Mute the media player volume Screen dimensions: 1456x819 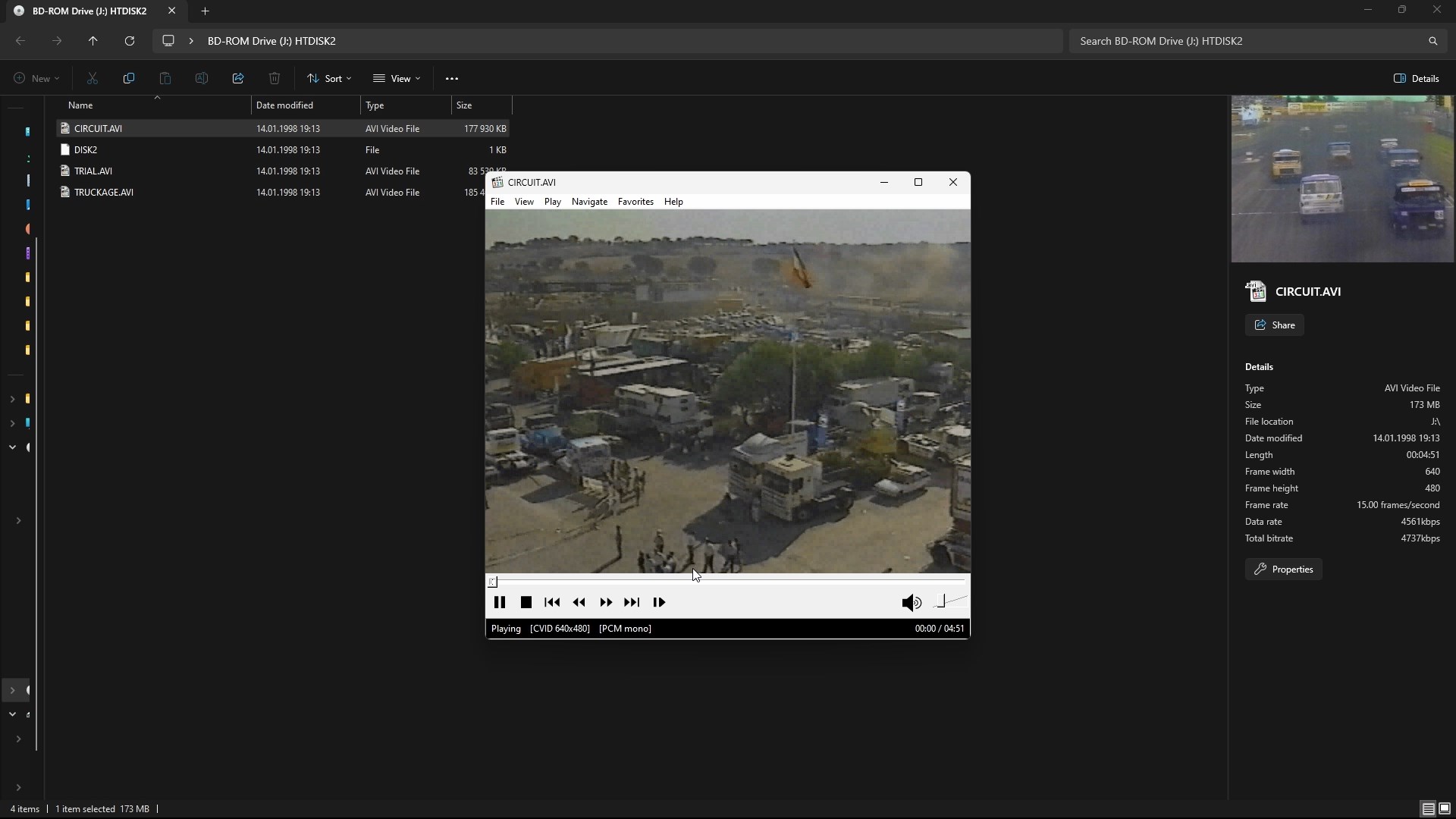point(911,602)
